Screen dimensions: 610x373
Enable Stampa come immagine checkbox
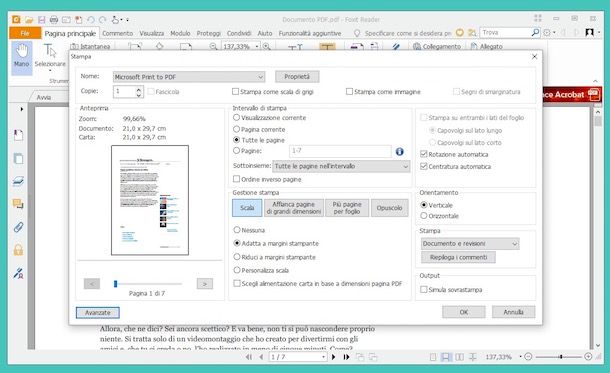[349, 91]
